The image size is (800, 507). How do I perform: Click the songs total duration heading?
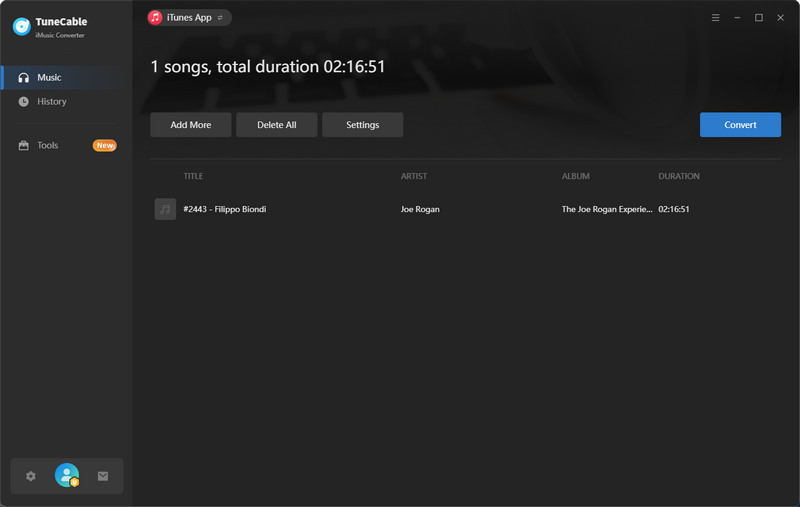[267, 67]
